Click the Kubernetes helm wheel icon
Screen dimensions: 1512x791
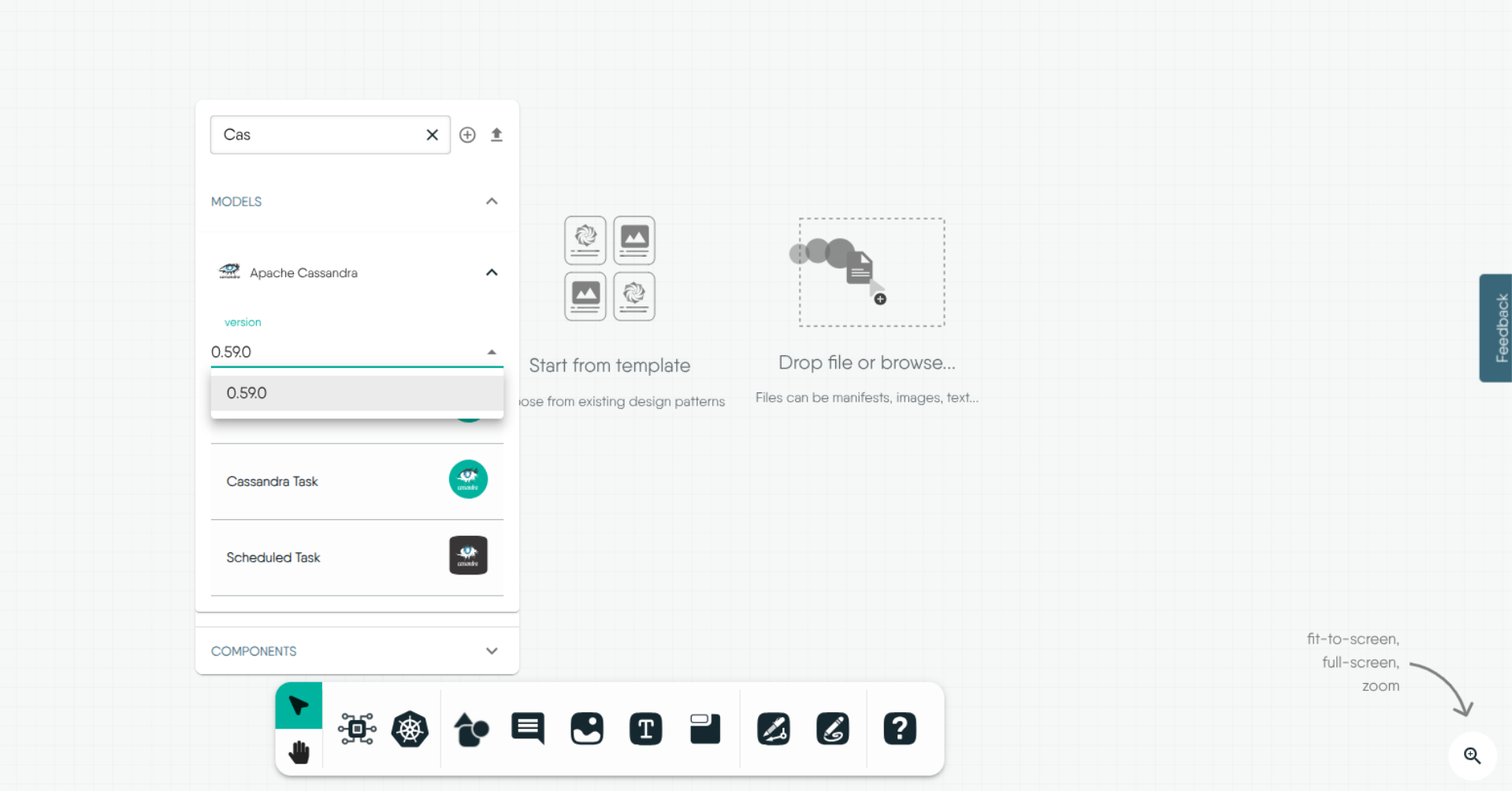pos(410,729)
